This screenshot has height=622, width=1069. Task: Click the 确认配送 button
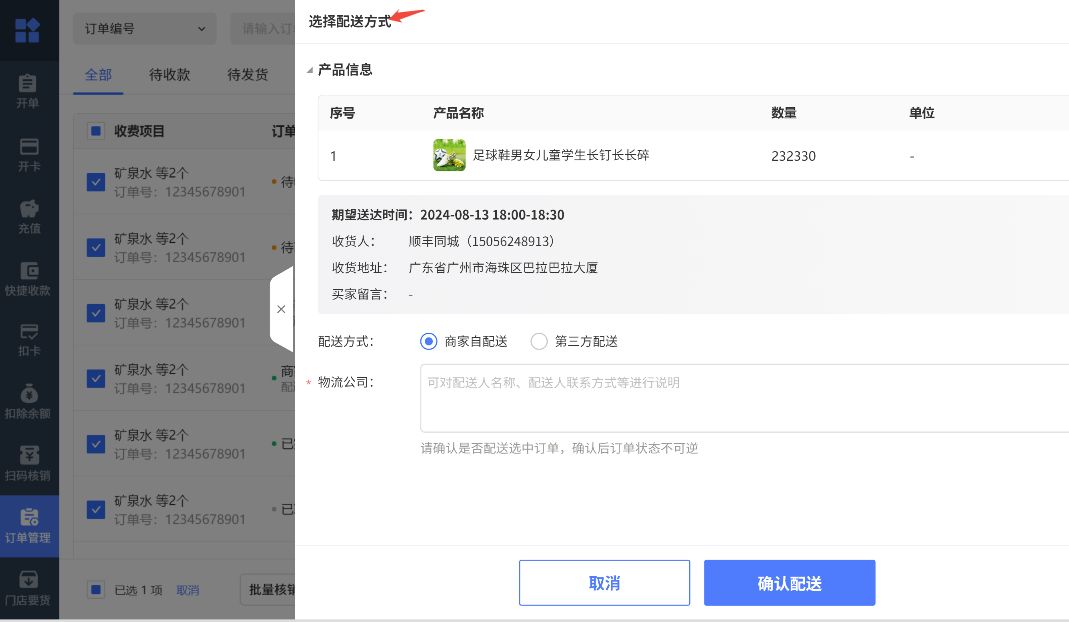pyautogui.click(x=789, y=583)
